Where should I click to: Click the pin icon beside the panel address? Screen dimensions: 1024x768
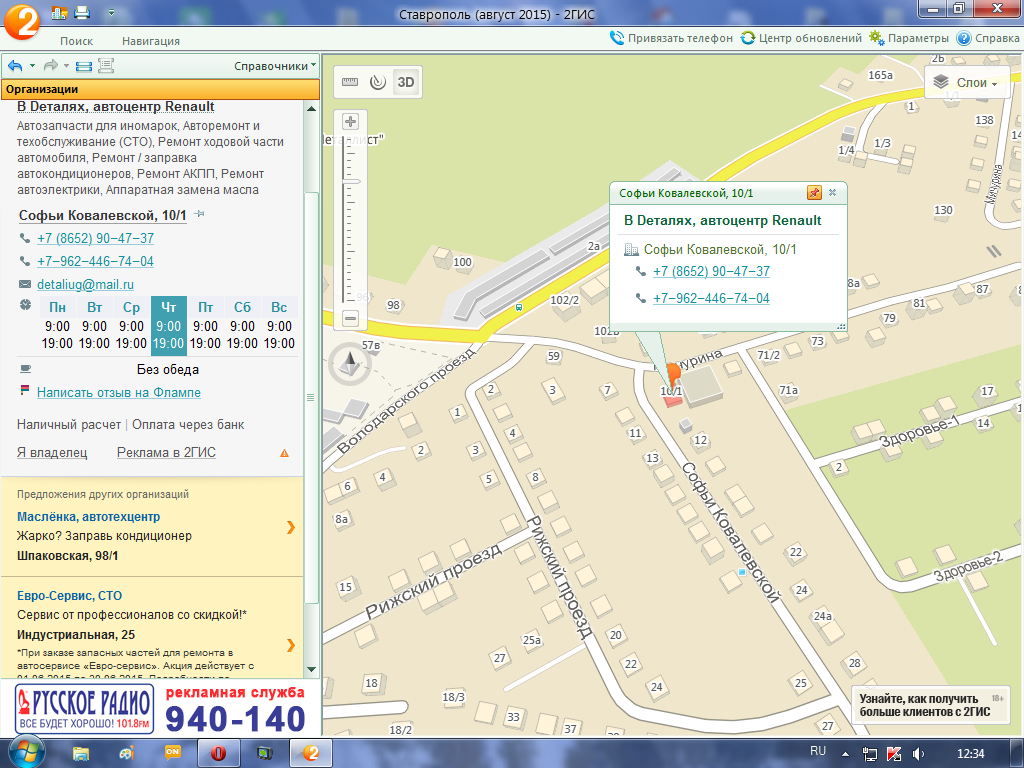tap(199, 214)
